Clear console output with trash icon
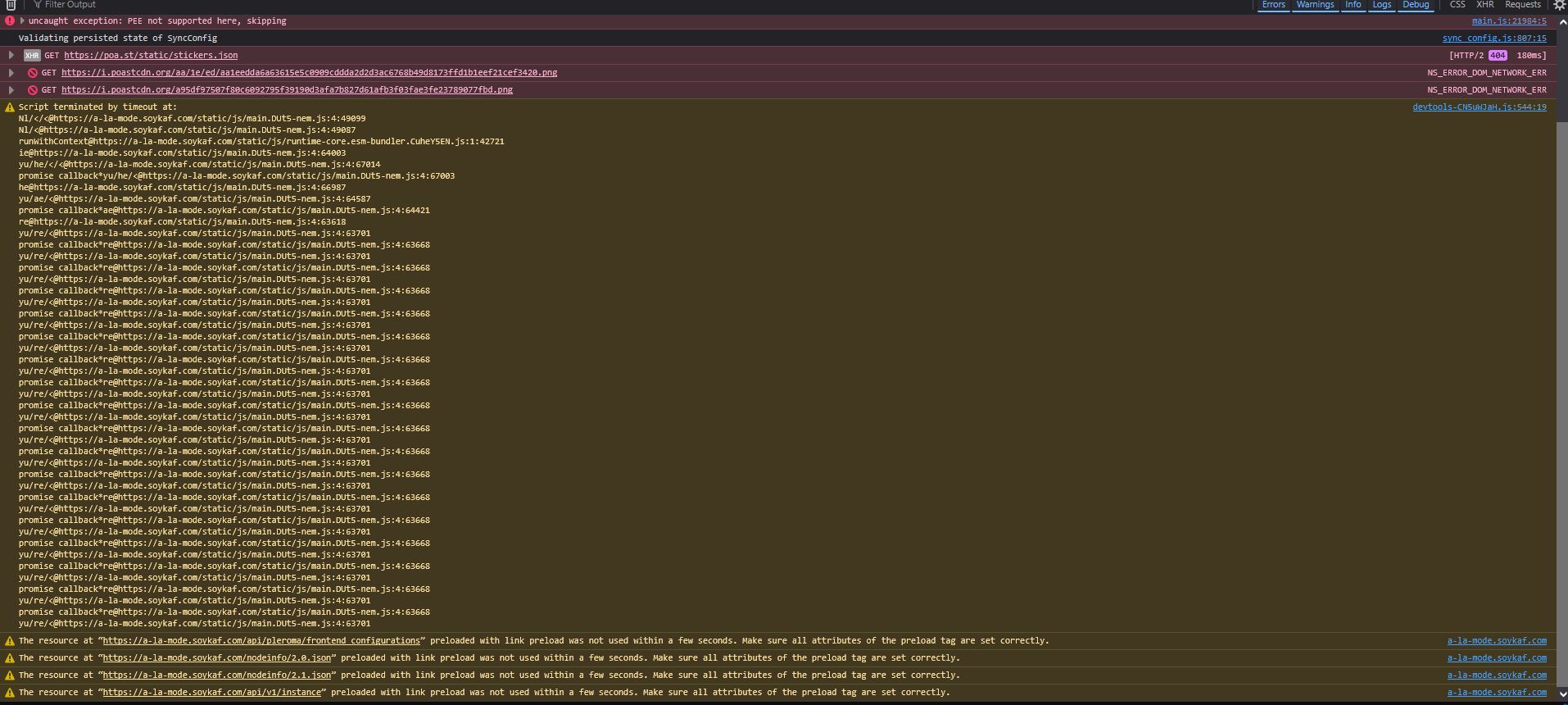The image size is (1568, 705). click(11, 5)
